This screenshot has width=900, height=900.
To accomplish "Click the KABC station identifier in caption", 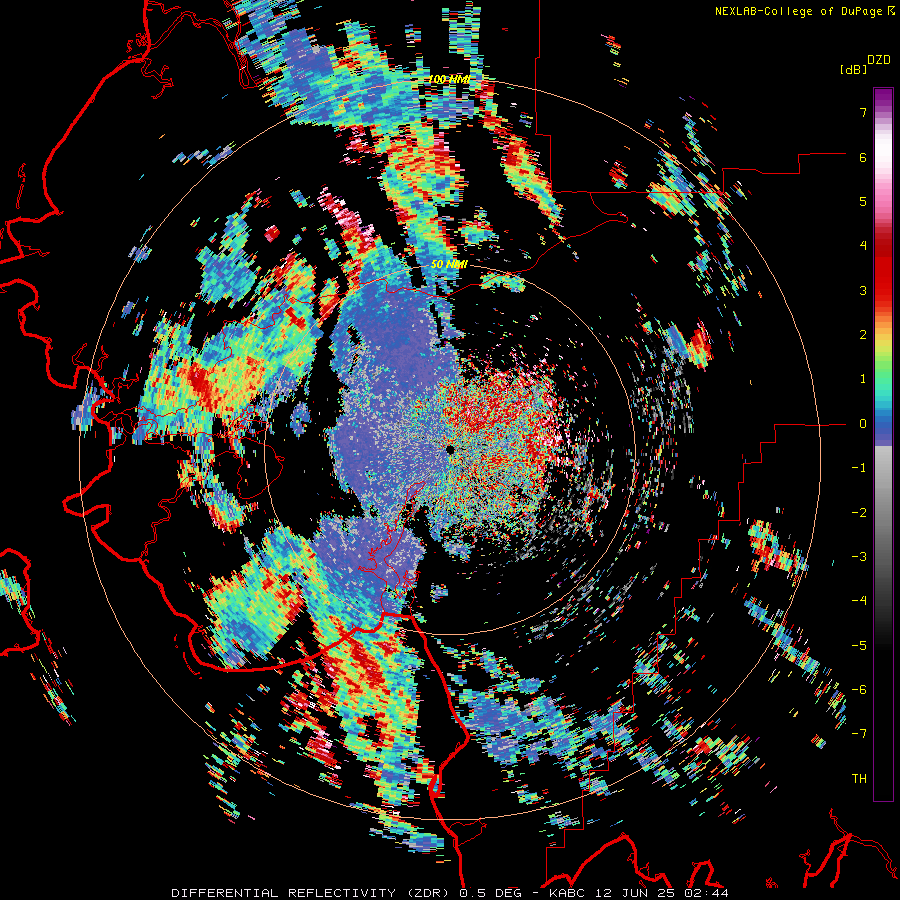I will pos(569,893).
